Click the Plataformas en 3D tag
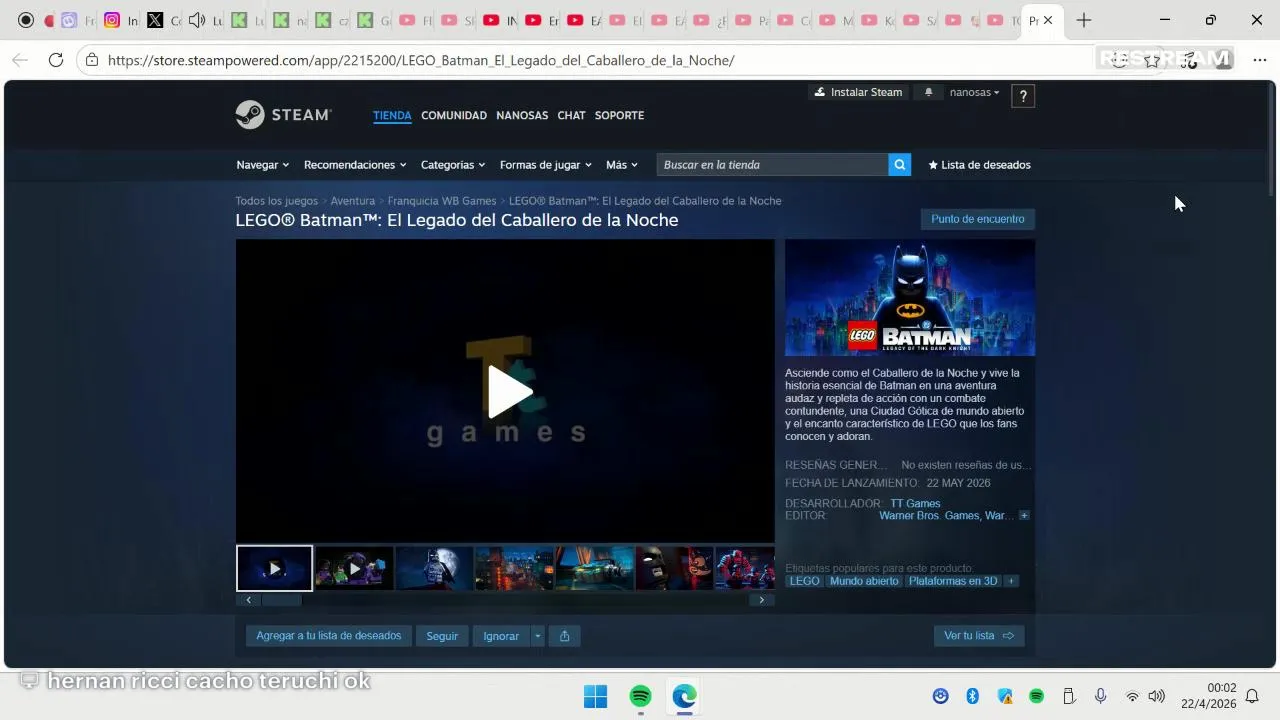 tap(953, 581)
